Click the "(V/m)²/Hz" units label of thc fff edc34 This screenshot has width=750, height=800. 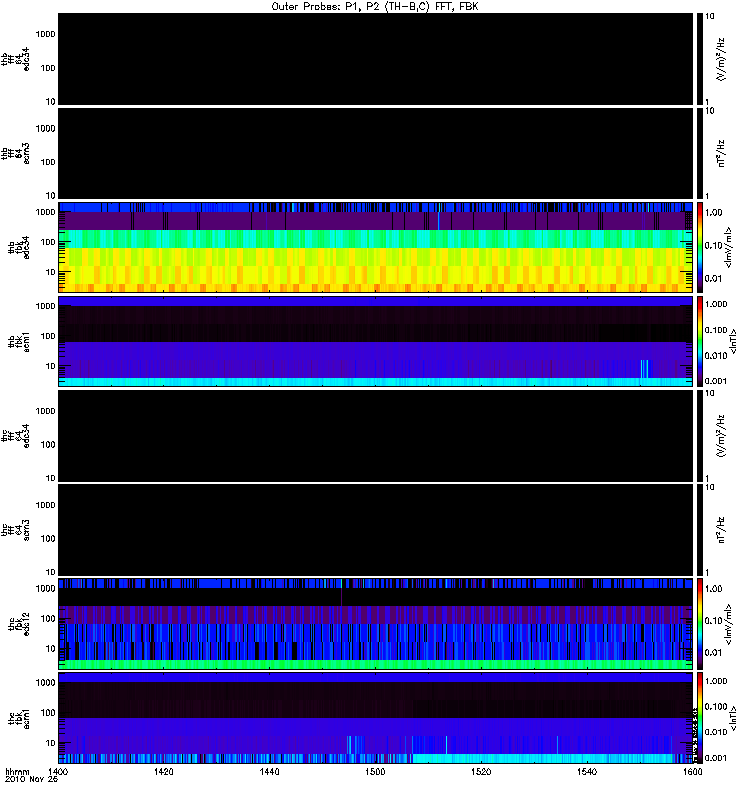[x=721, y=436]
